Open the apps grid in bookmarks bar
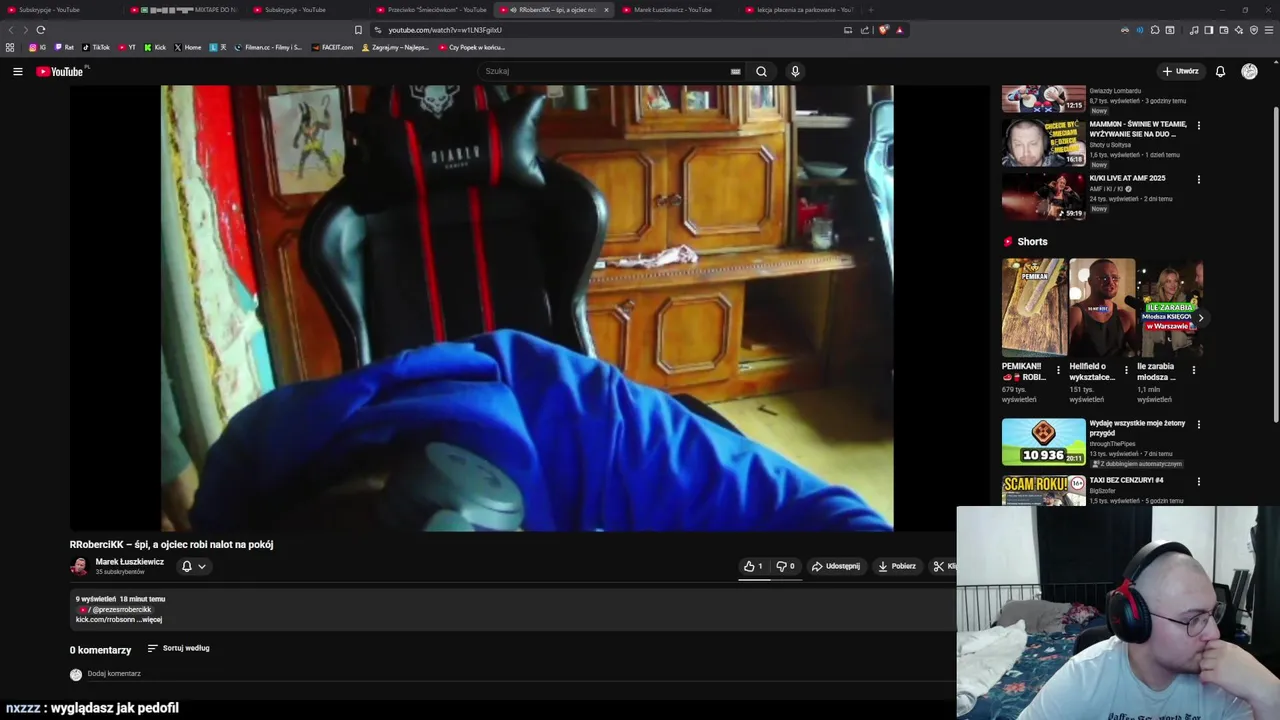Screen dimensions: 1280x720 [x=10, y=47]
